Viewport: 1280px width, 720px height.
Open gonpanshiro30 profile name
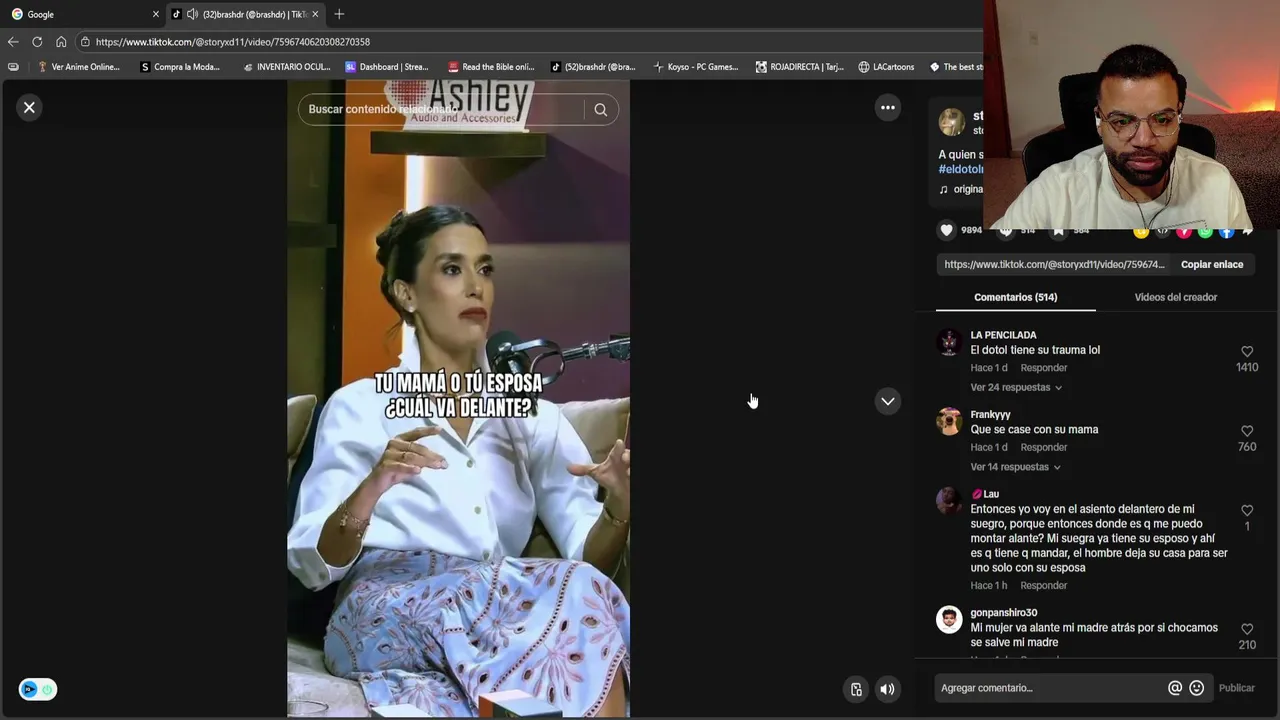pyautogui.click(x=1003, y=612)
